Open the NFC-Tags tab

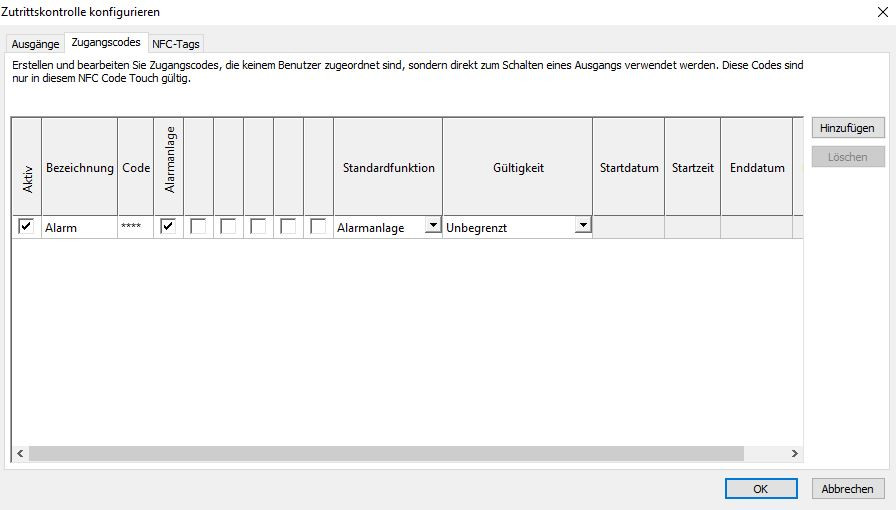(x=175, y=44)
